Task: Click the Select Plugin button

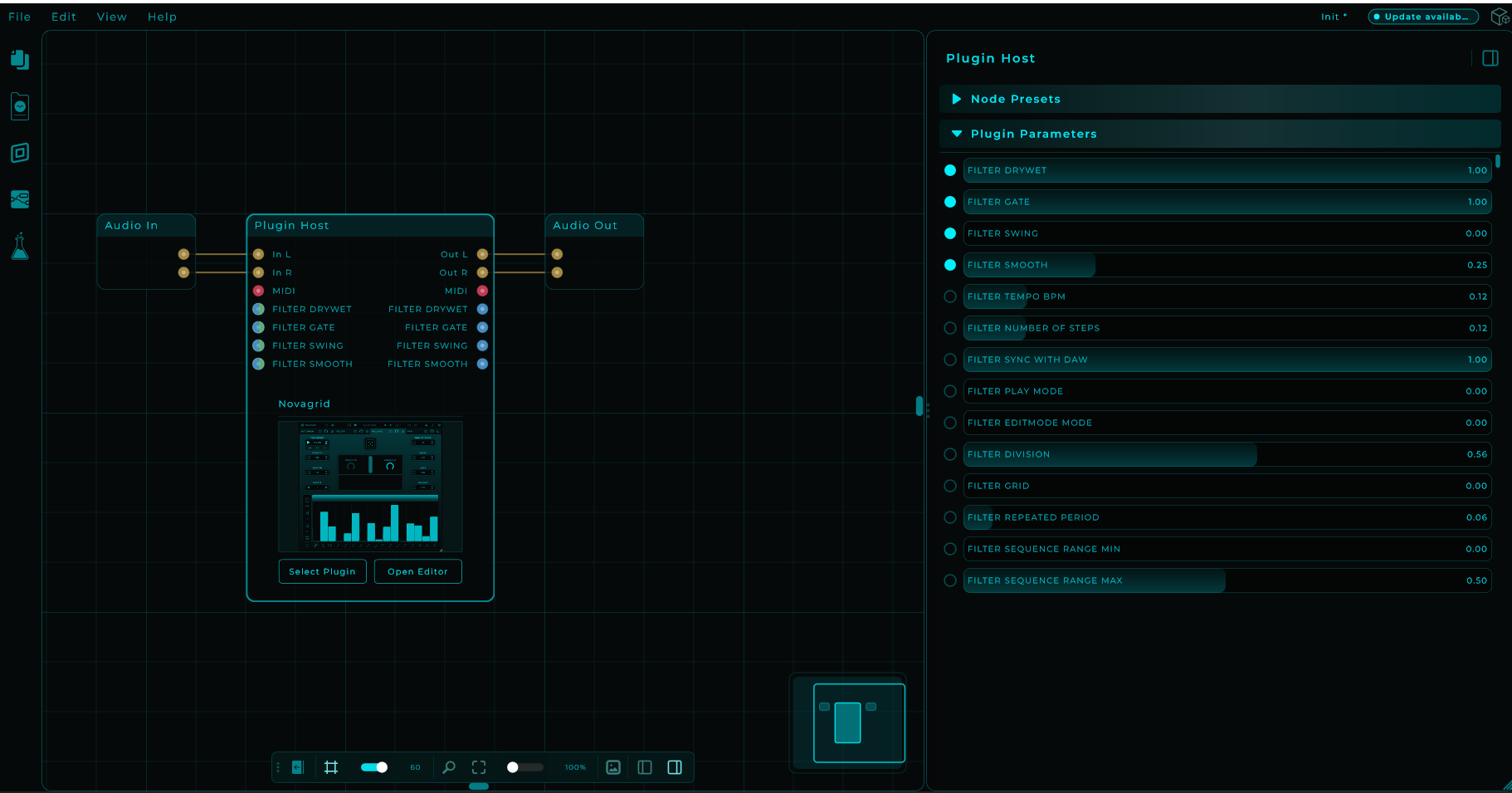Action: coord(322,571)
